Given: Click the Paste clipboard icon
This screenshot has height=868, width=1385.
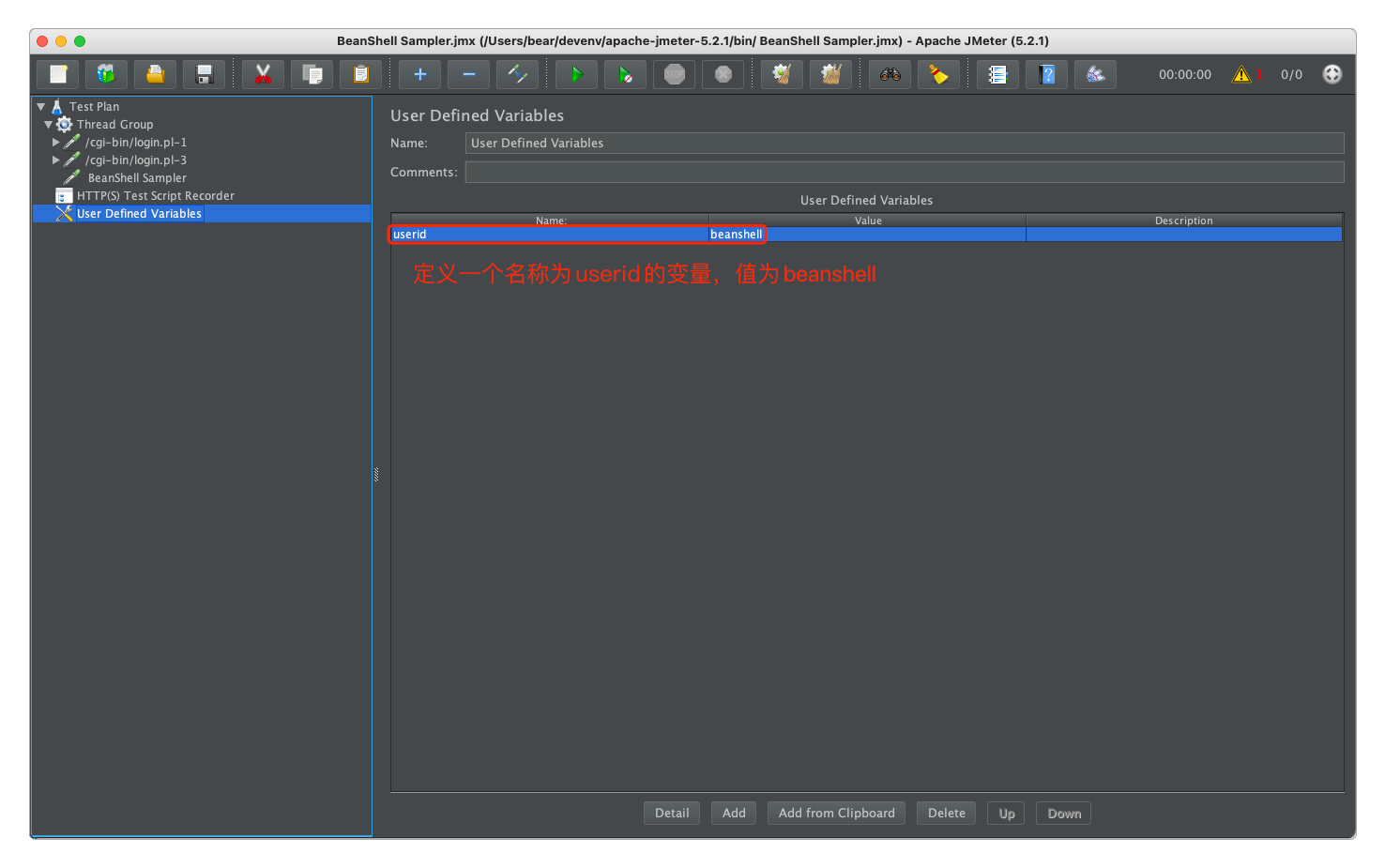Looking at the screenshot, I should (x=361, y=74).
